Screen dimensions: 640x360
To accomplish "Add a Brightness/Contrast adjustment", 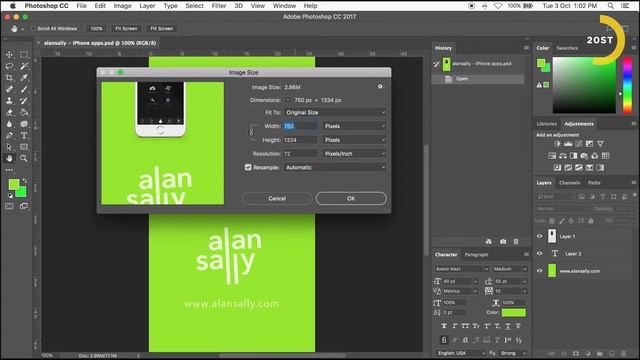I will [x=557, y=144].
